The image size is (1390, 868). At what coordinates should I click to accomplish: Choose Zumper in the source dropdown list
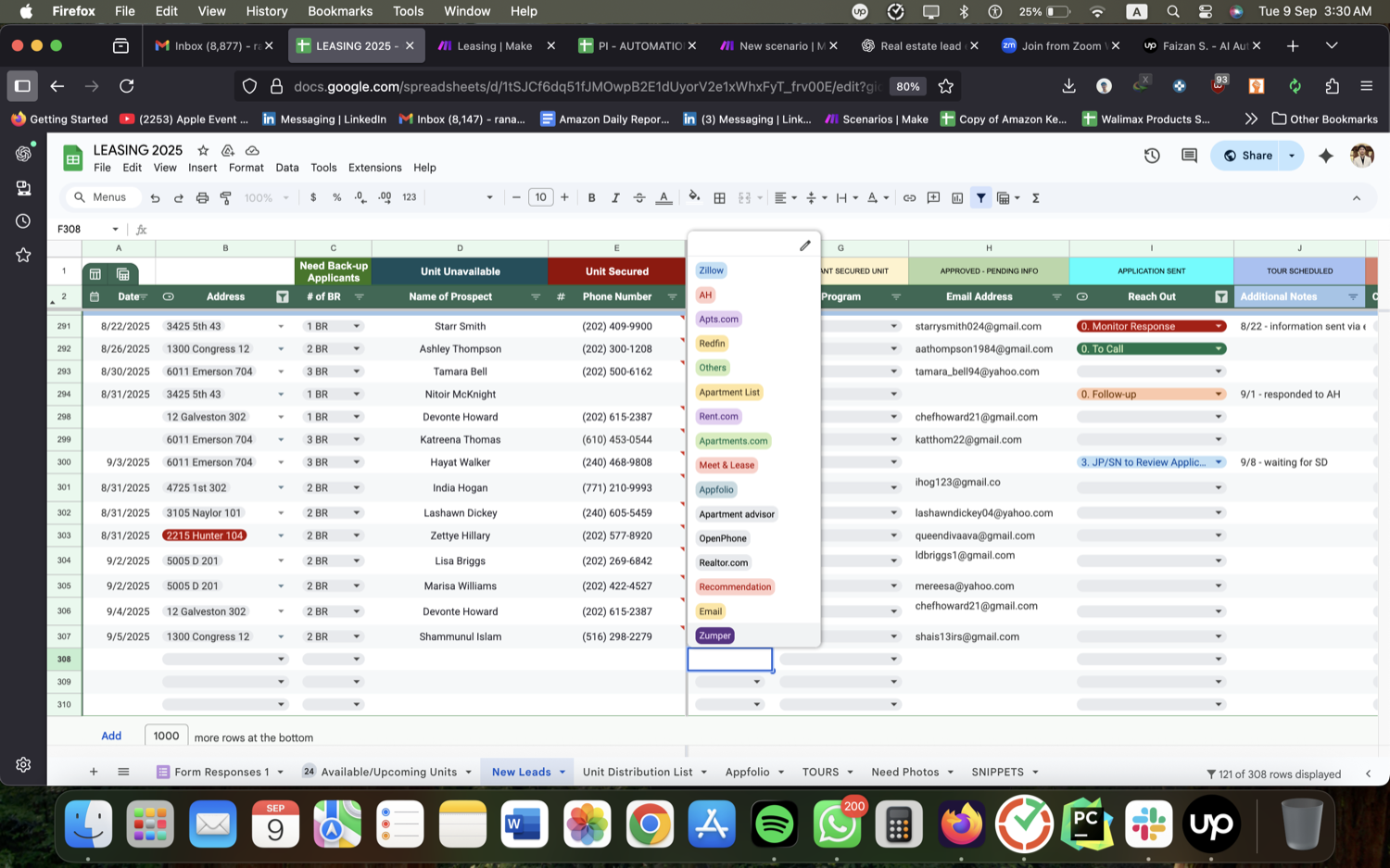(714, 635)
